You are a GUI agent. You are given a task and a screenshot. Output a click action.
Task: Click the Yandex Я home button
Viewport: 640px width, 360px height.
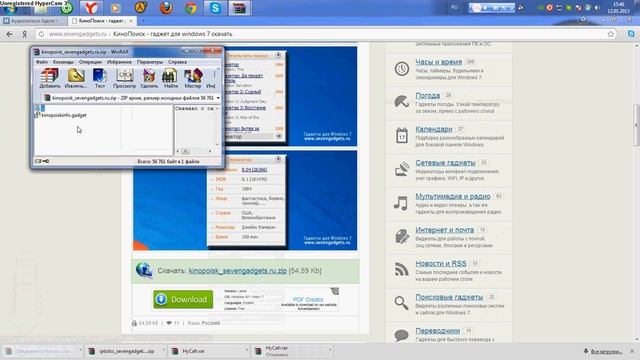24,34
